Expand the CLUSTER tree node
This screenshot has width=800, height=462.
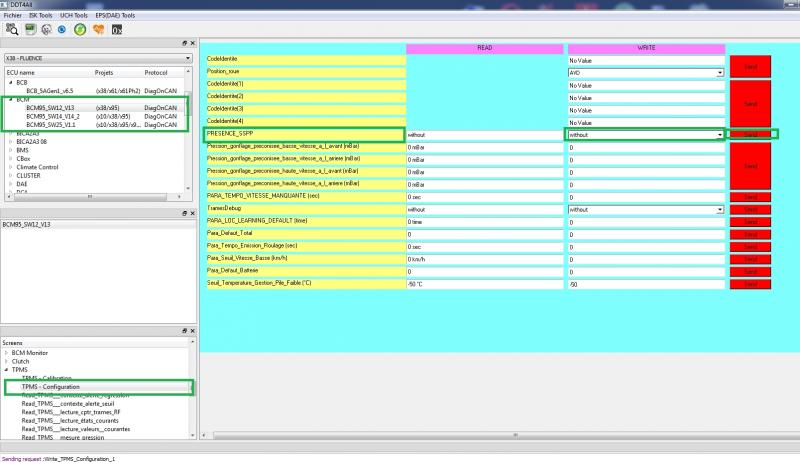[x=11, y=175]
